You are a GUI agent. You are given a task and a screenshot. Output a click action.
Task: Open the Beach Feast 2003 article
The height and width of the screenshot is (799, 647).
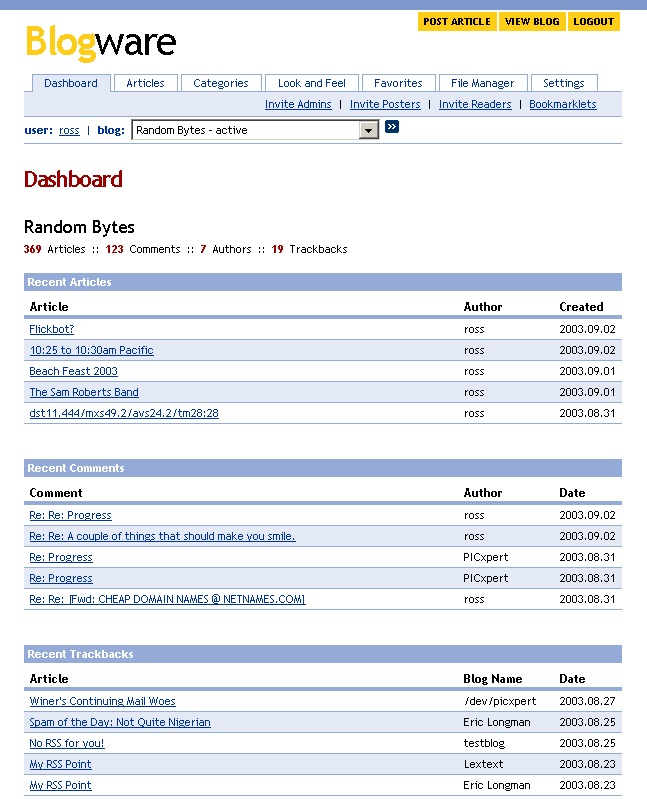(73, 371)
